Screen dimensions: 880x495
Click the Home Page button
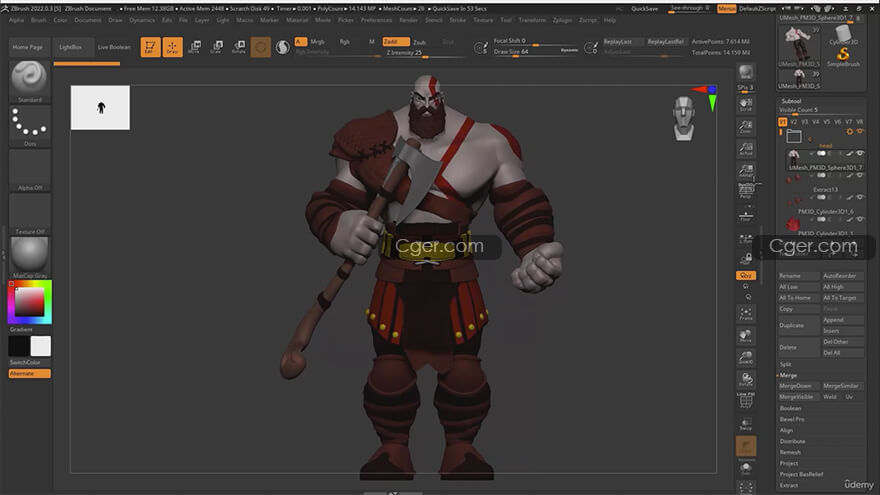click(28, 47)
